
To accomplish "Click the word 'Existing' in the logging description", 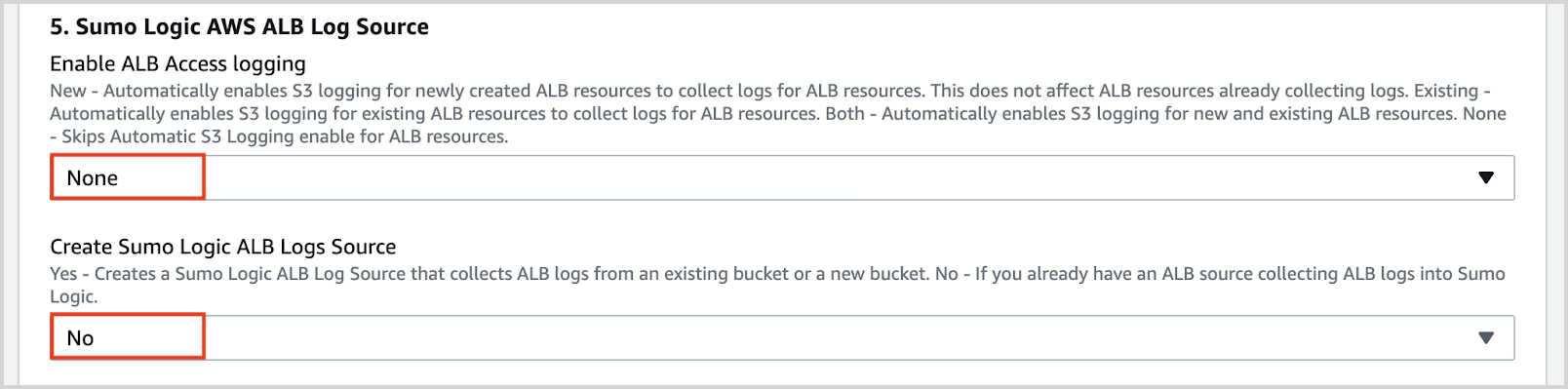I will pos(1446,91).
